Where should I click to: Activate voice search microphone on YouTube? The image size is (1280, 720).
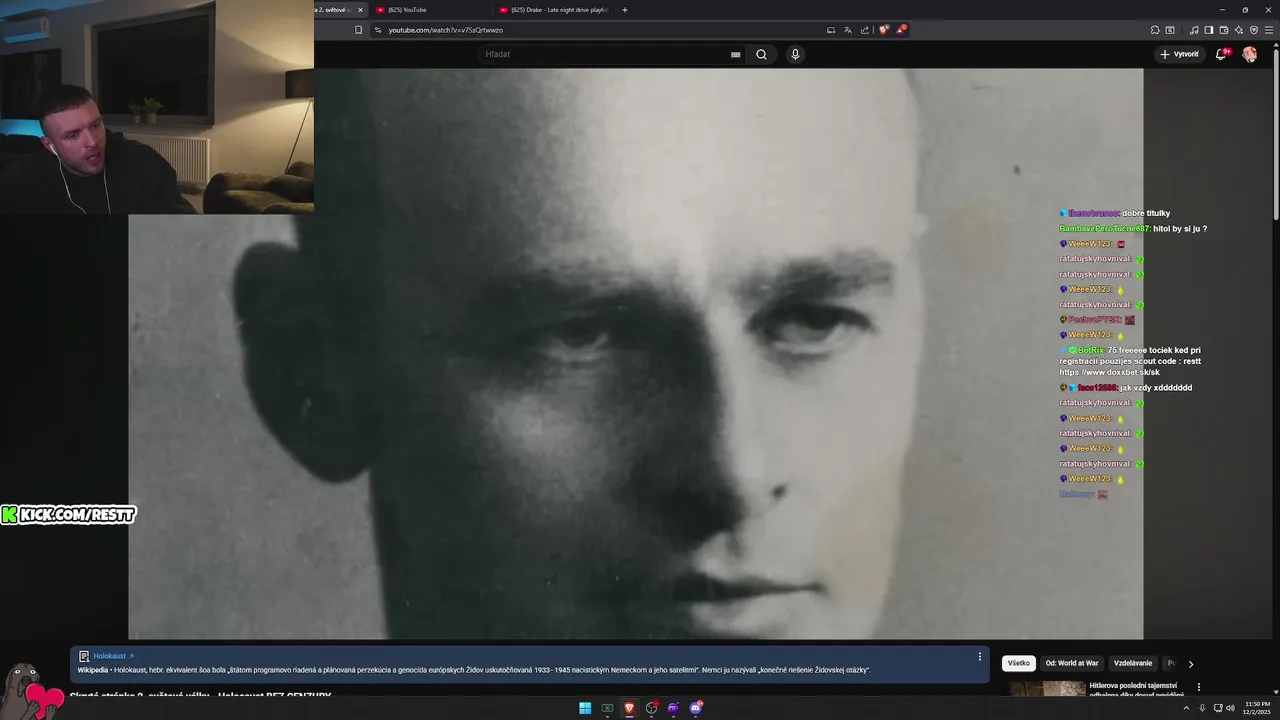[x=795, y=55]
